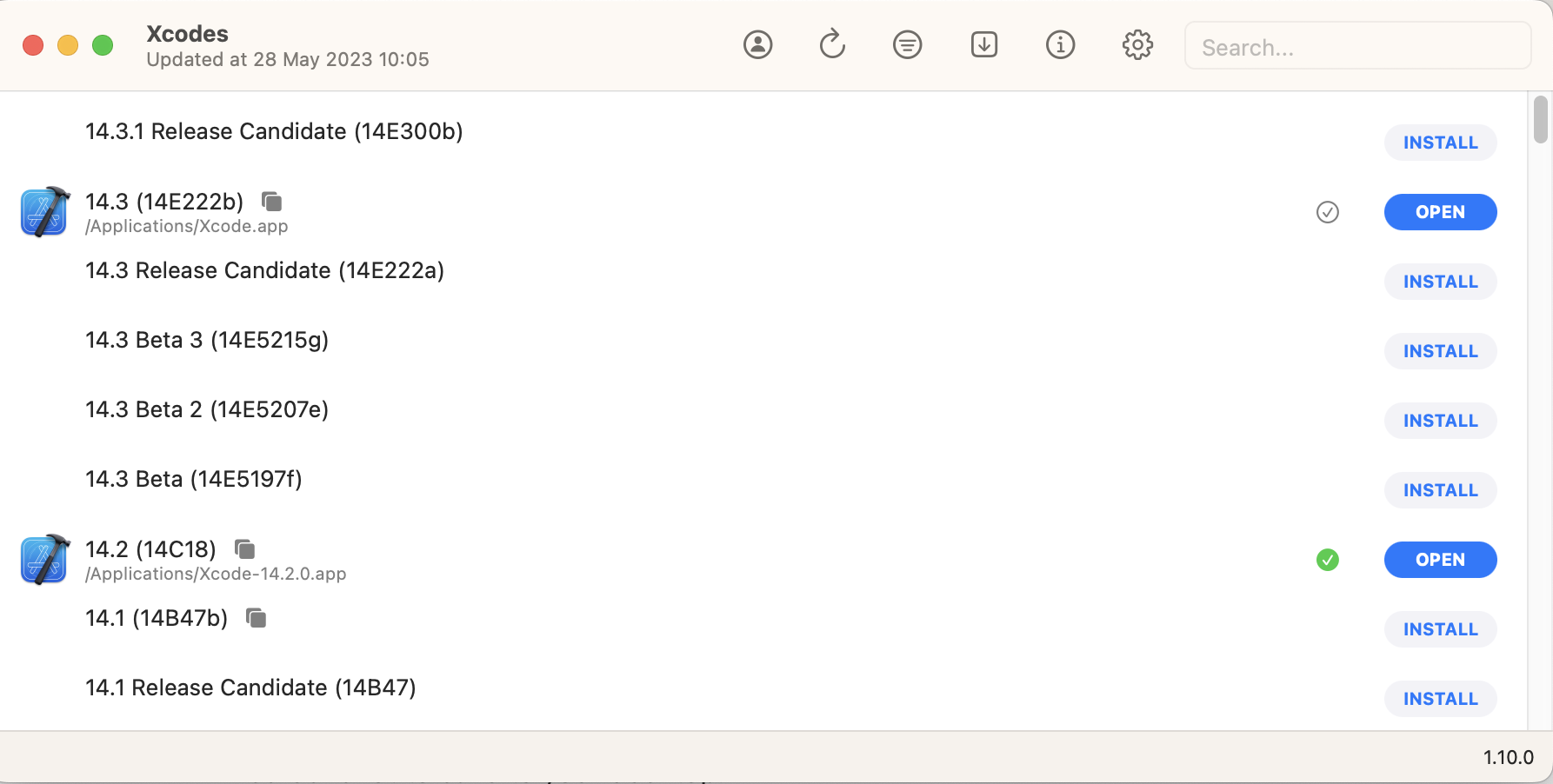Open Xcode 14.2 (14C18)
This screenshot has height=784, width=1553.
[1440, 560]
